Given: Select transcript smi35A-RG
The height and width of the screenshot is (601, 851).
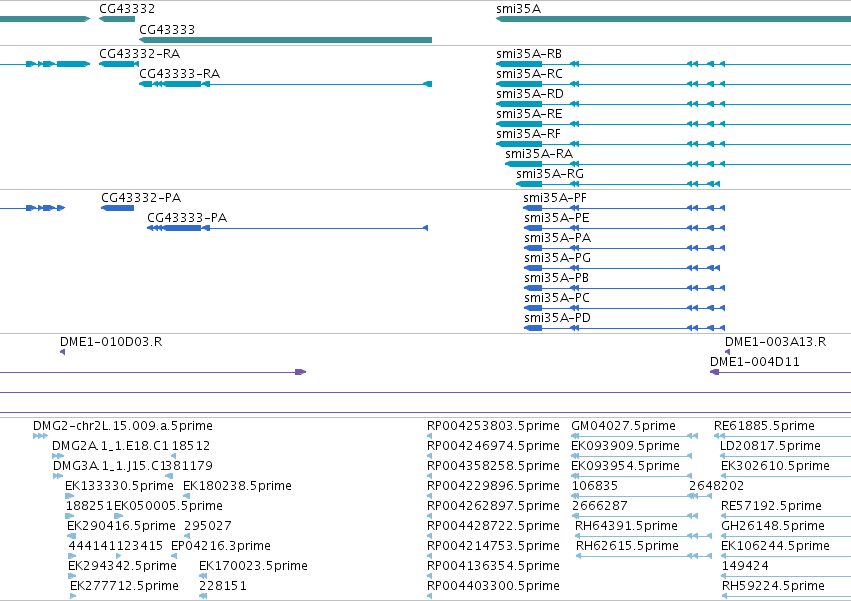Looking at the screenshot, I should pyautogui.click(x=550, y=174).
